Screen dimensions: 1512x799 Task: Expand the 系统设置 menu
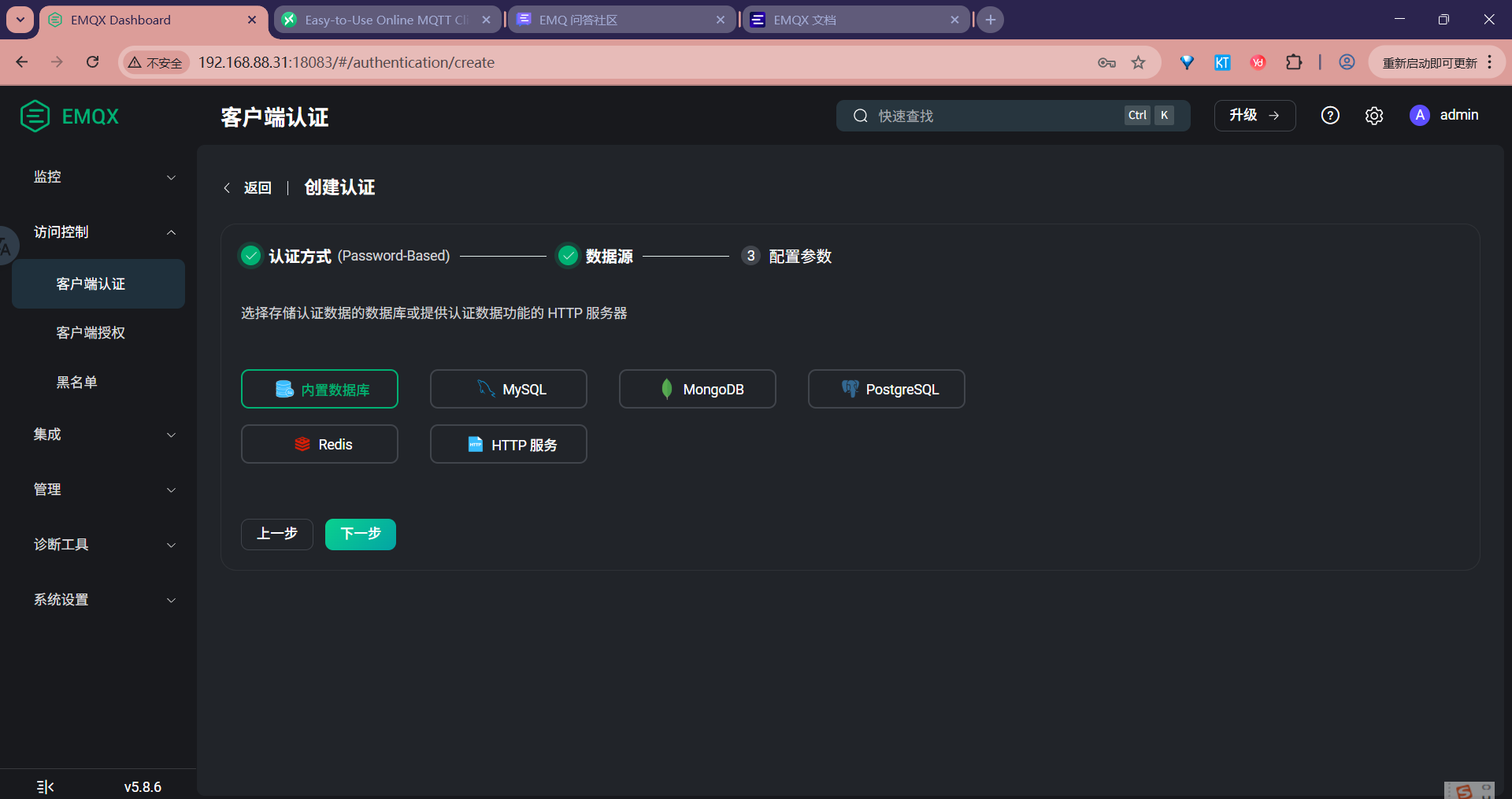[98, 600]
